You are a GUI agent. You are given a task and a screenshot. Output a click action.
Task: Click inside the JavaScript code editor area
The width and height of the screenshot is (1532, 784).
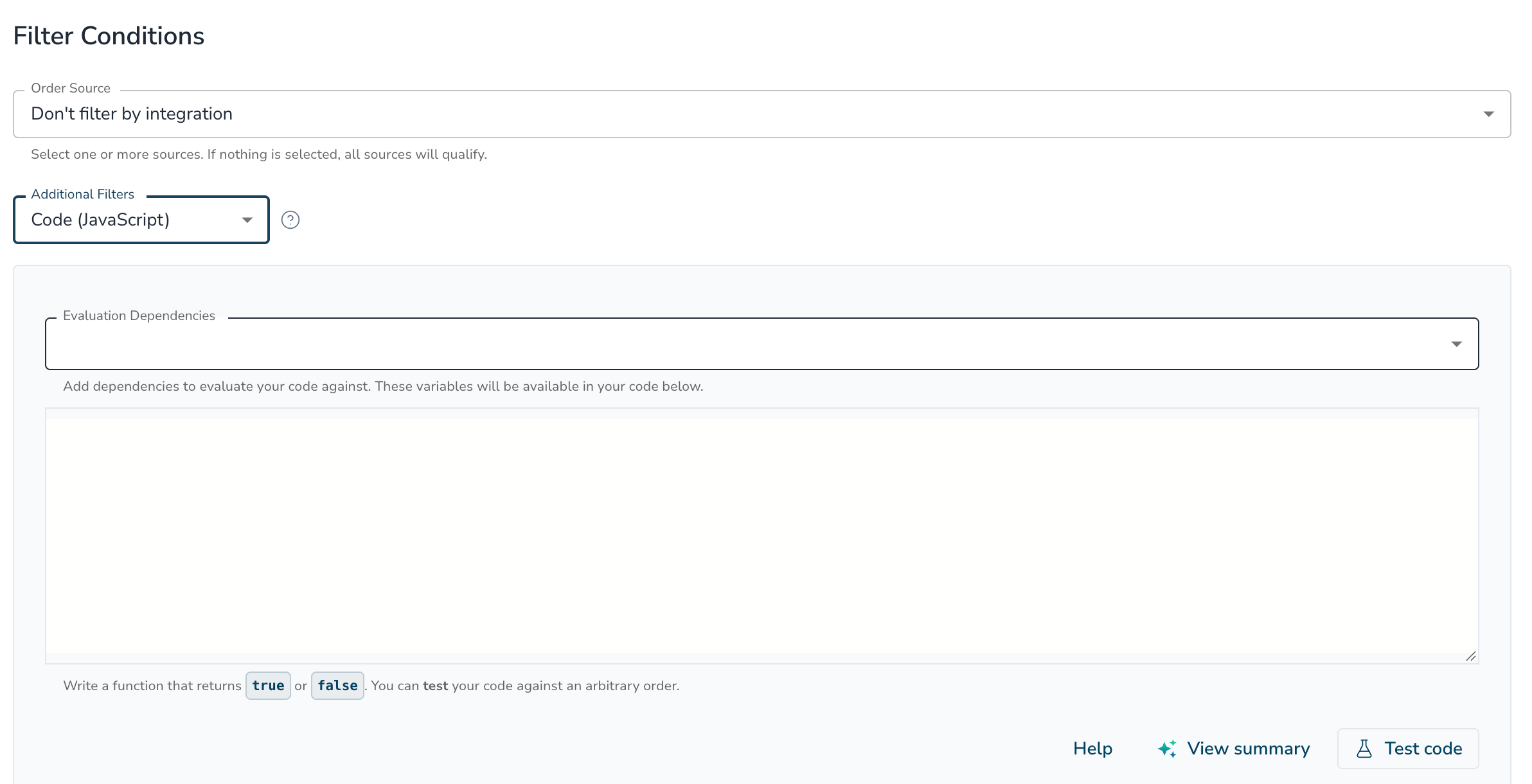coord(761,536)
